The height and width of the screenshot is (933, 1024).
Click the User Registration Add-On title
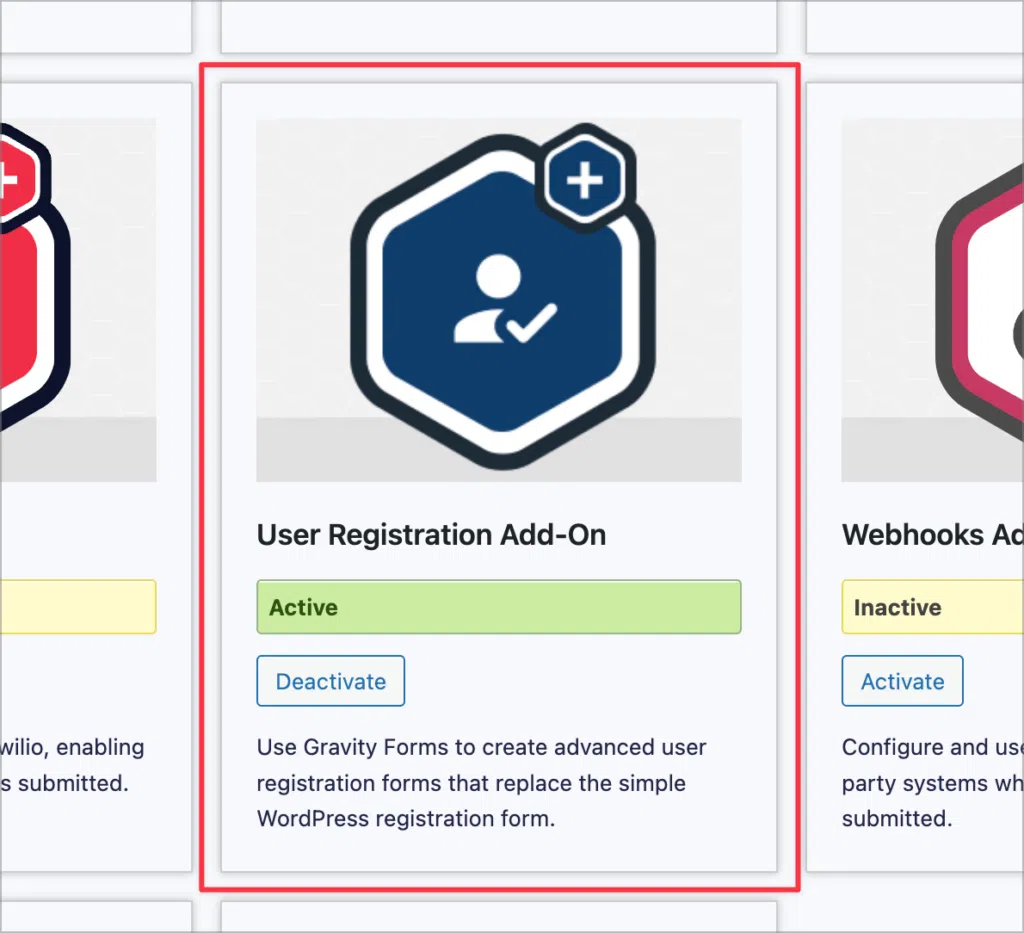431,535
